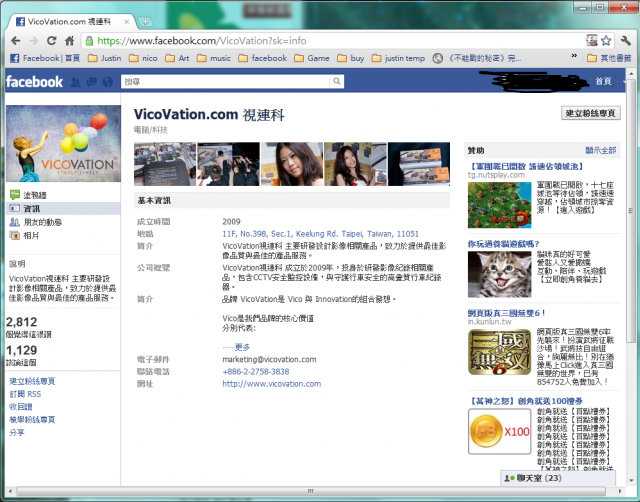This screenshot has width=640, height=502.
Task: Open Facebook notifications globe icon
Action: [108, 82]
